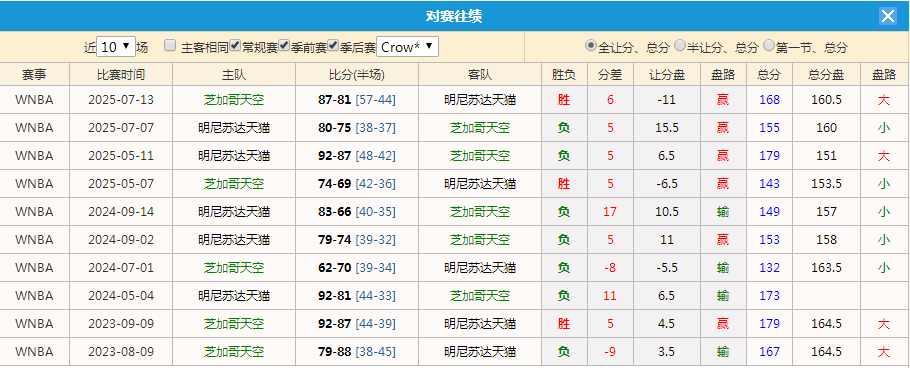
Task: Open 芝加哥天空 home team on 2025-07-13
Action: 234,100
